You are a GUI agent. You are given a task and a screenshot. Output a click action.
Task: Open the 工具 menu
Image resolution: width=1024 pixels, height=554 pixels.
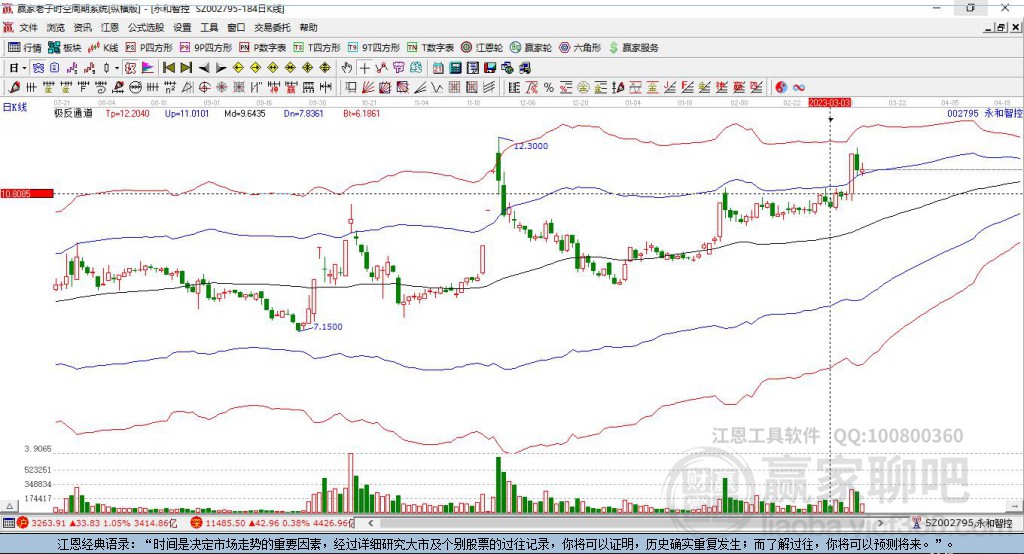[209, 27]
